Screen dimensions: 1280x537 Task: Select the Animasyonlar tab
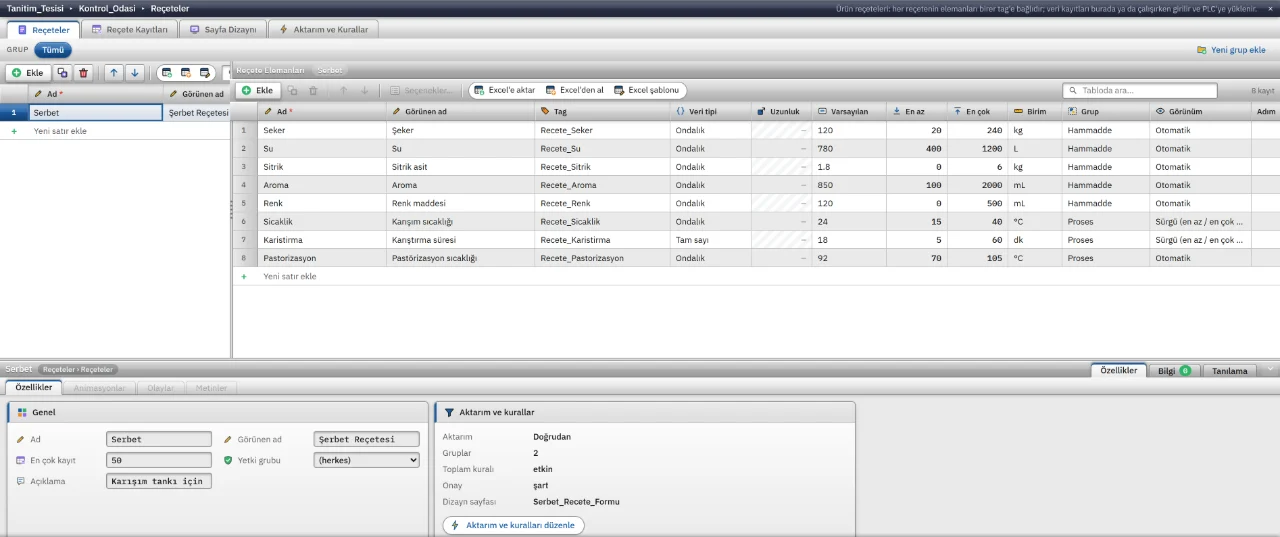(x=100, y=387)
